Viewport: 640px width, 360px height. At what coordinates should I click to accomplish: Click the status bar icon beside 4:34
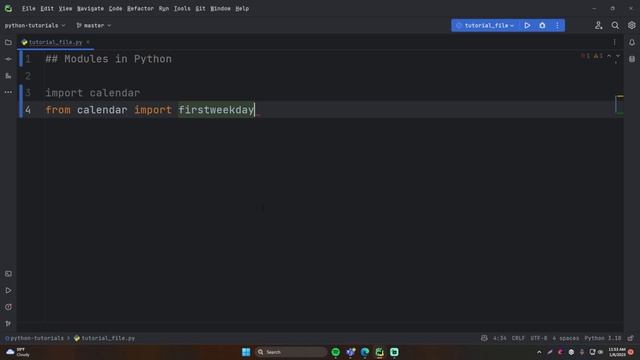(x=484, y=338)
